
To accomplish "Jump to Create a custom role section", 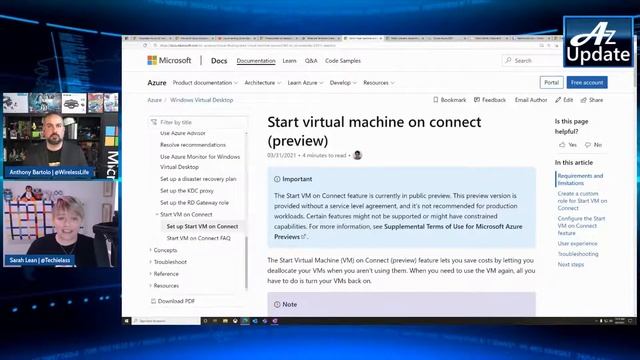I will (582, 201).
